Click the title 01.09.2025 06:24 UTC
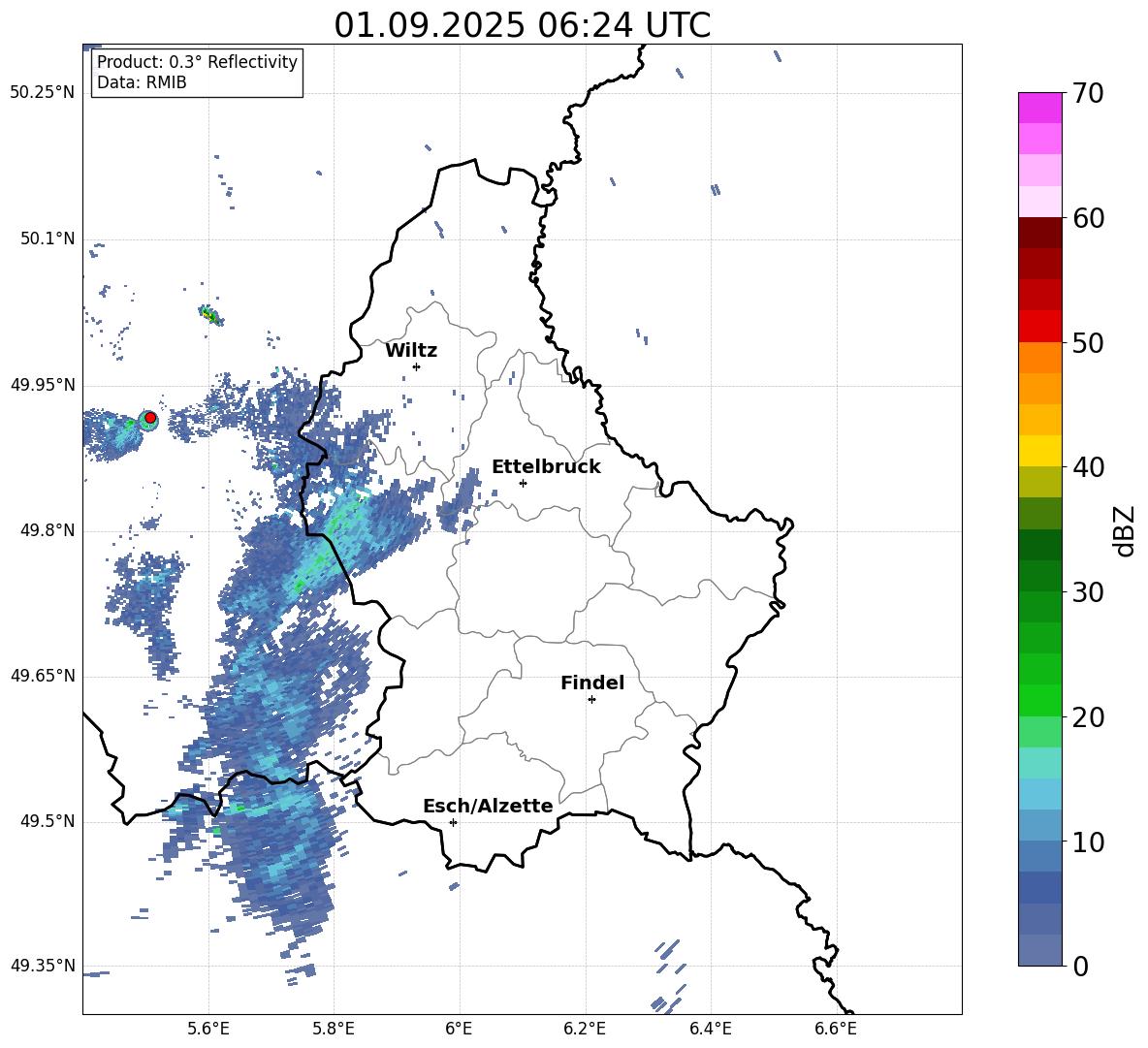The width and height of the screenshot is (1148, 1048). tap(523, 25)
